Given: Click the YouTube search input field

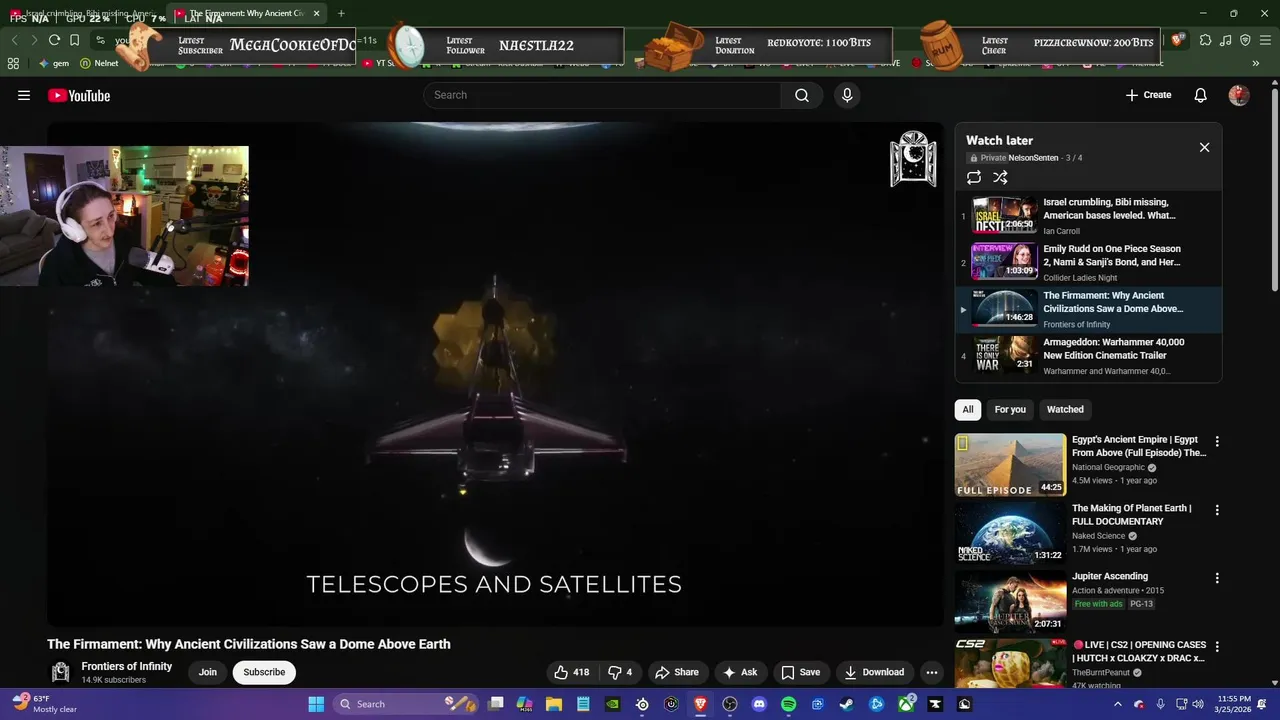Looking at the screenshot, I should click(602, 95).
